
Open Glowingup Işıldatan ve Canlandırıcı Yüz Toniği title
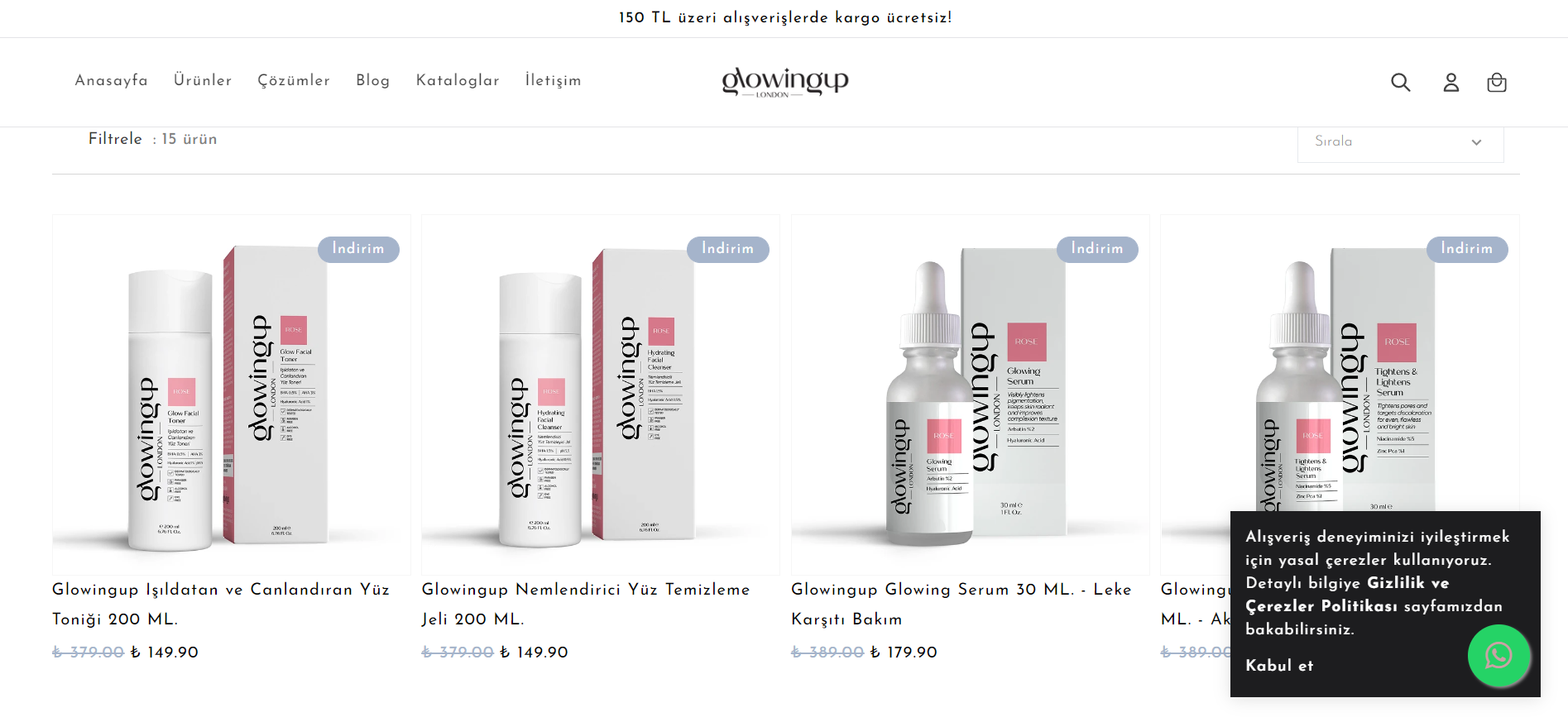click(x=221, y=604)
